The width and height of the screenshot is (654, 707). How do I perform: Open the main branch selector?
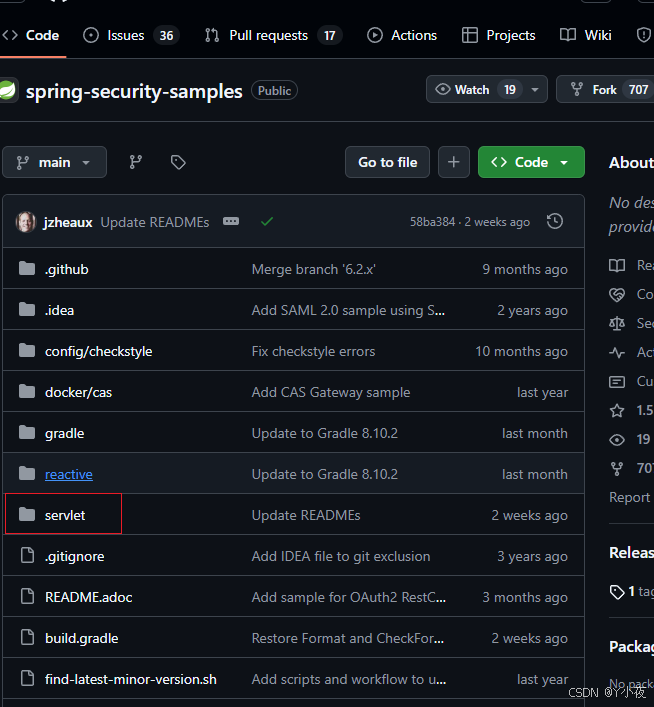55,162
